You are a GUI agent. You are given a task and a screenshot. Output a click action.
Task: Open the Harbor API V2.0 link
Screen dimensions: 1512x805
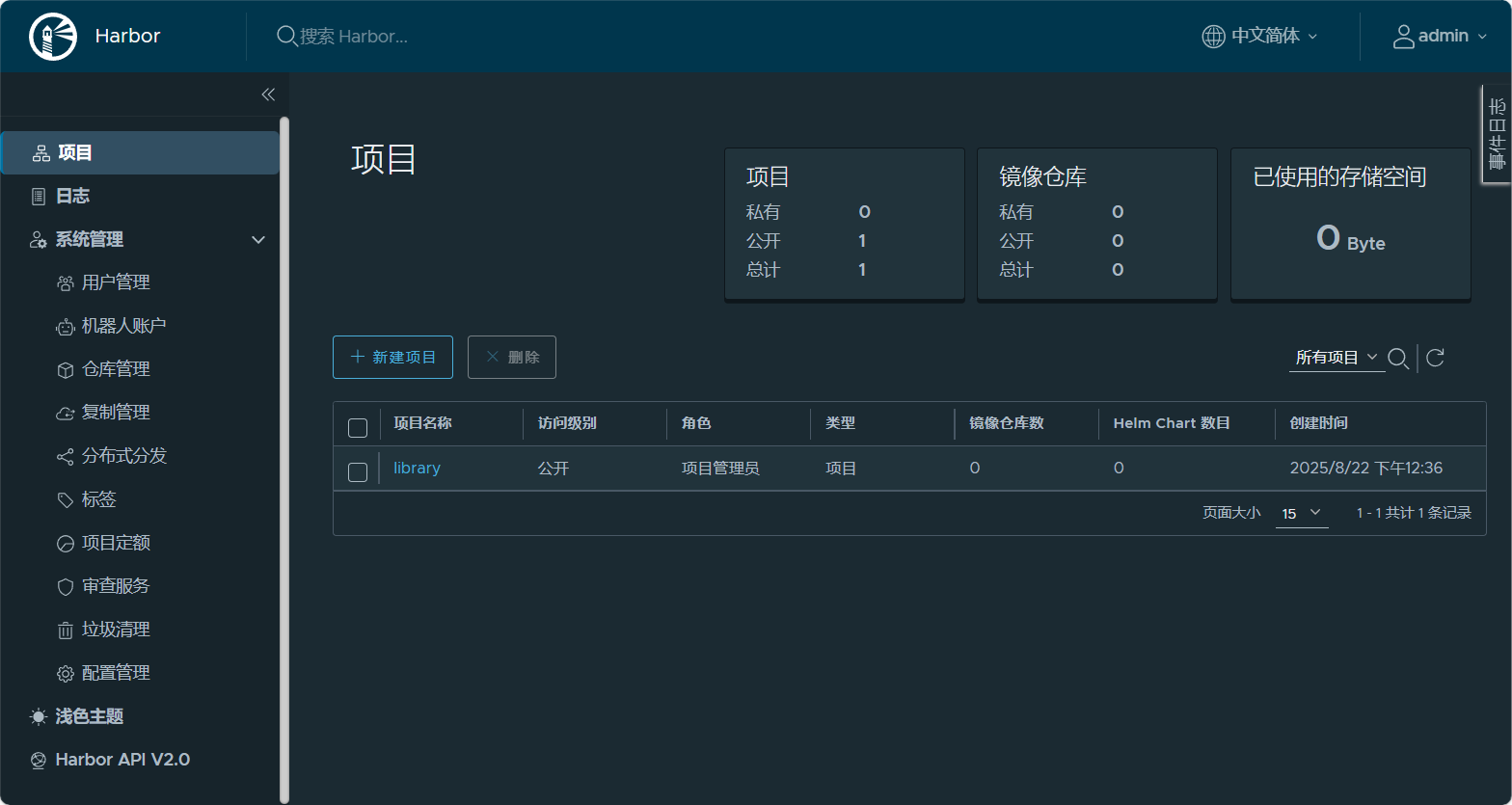coord(122,760)
